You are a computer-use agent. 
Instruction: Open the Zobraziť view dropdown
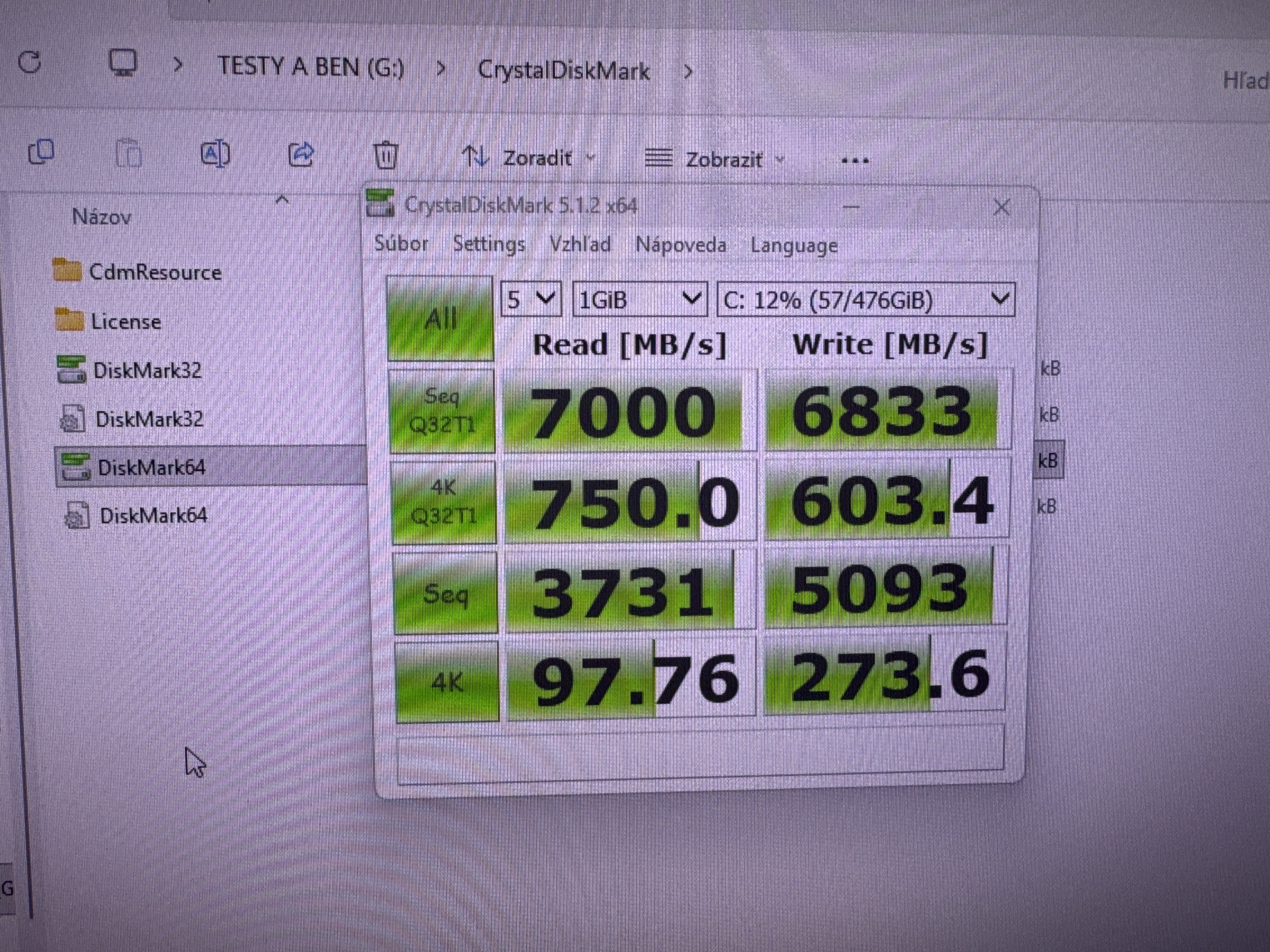coord(714,159)
